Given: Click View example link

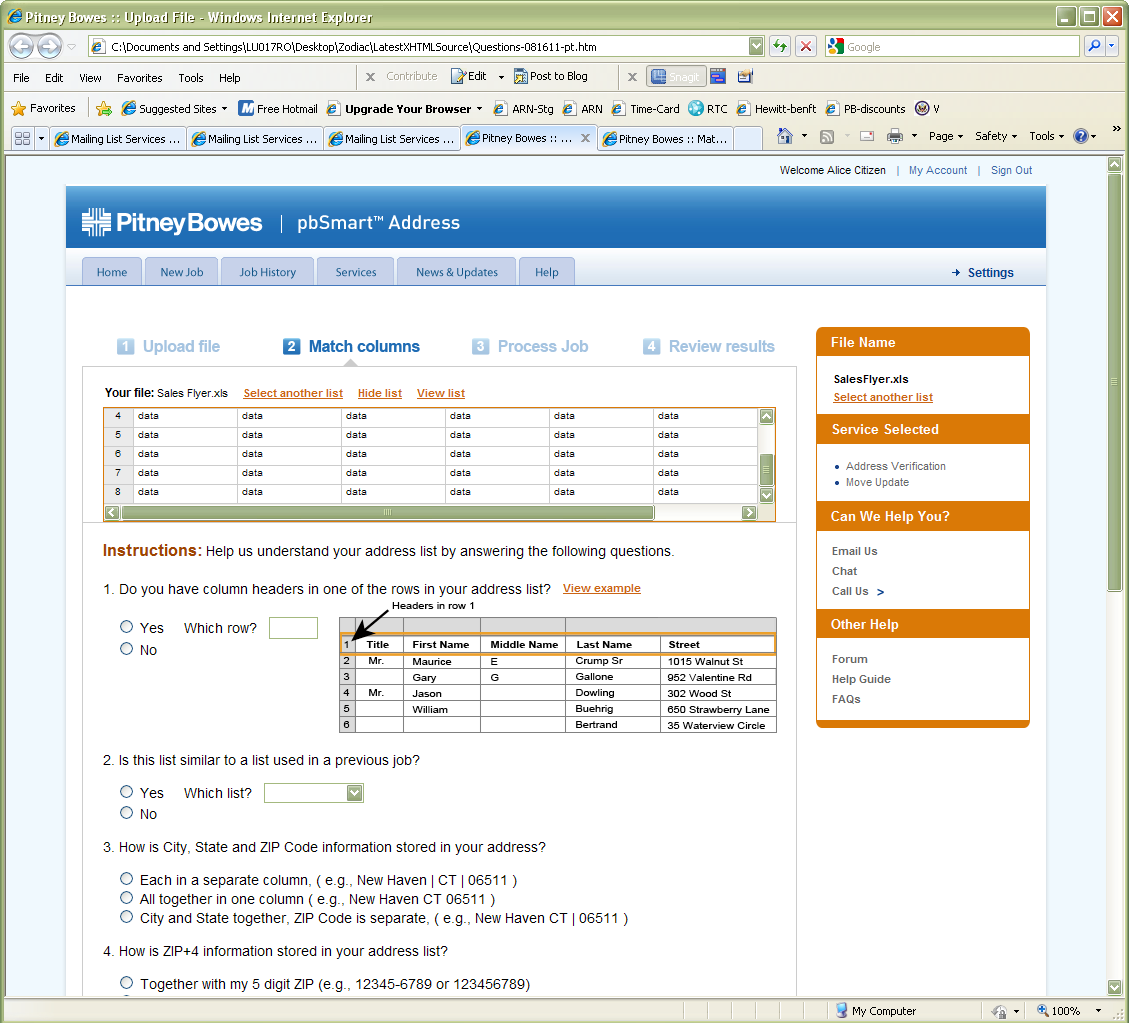Looking at the screenshot, I should 601,588.
